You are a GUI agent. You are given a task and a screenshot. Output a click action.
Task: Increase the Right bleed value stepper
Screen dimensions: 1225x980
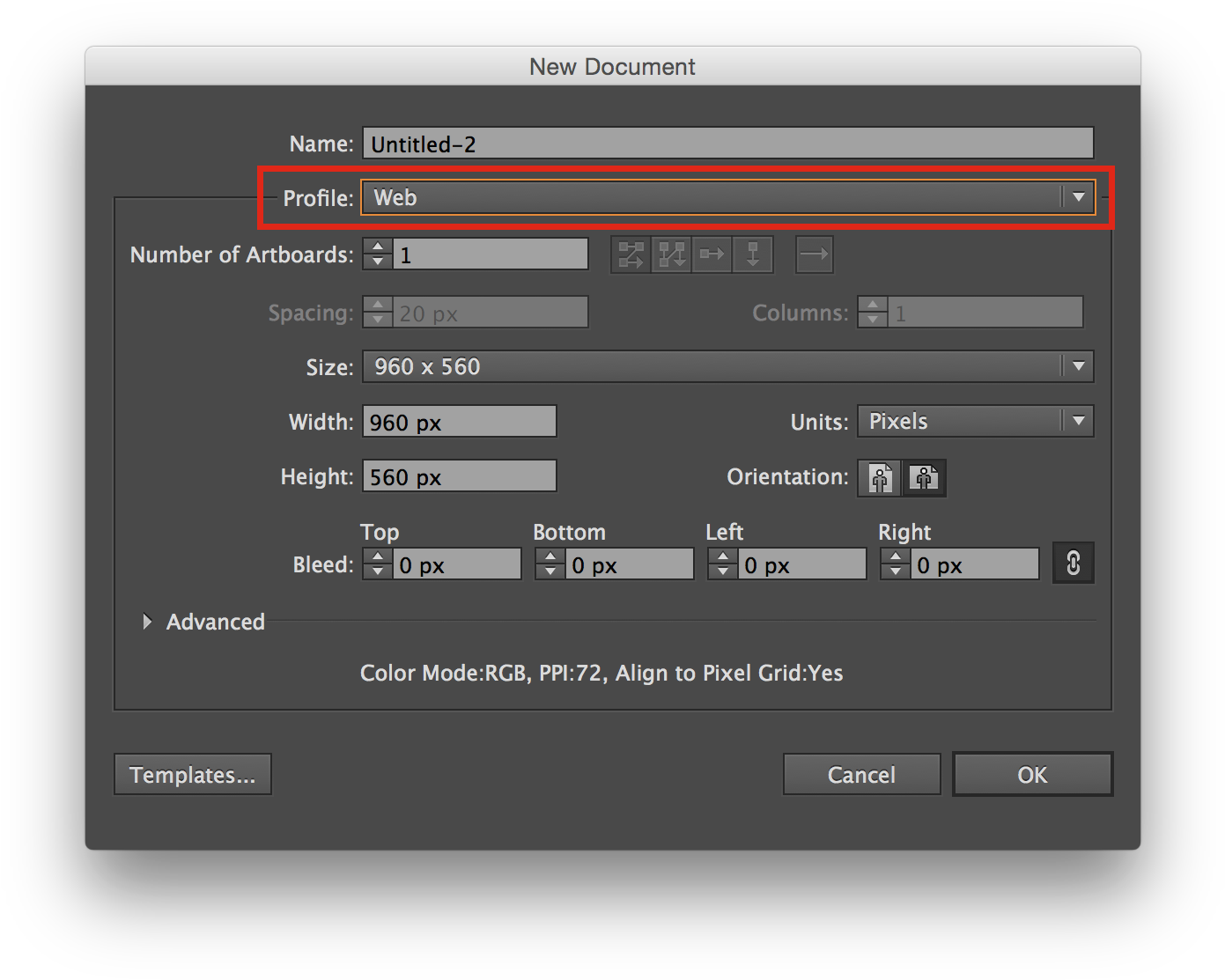[896, 556]
